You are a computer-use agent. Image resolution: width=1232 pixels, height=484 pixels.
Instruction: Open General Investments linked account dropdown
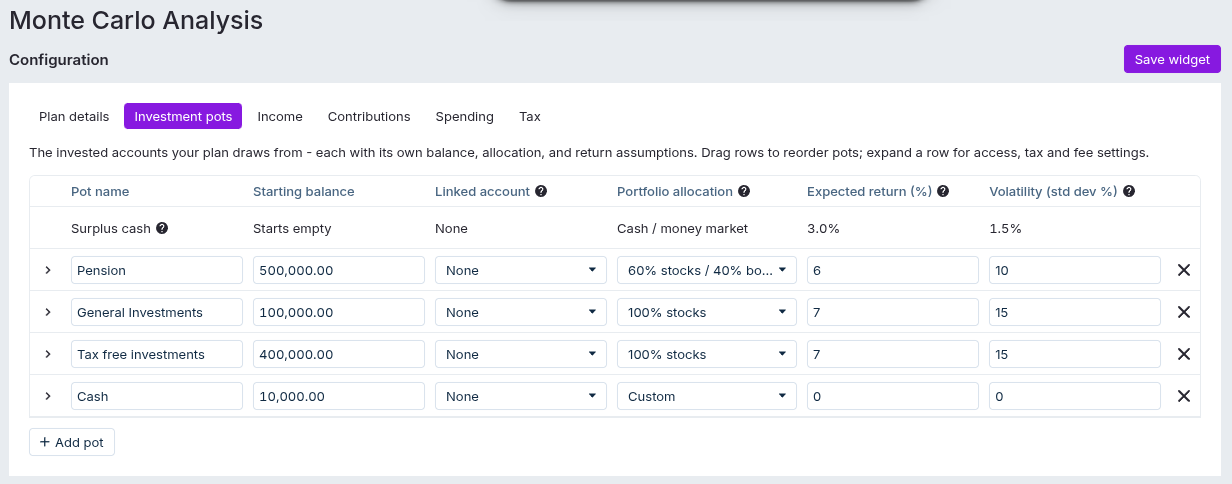click(x=521, y=312)
